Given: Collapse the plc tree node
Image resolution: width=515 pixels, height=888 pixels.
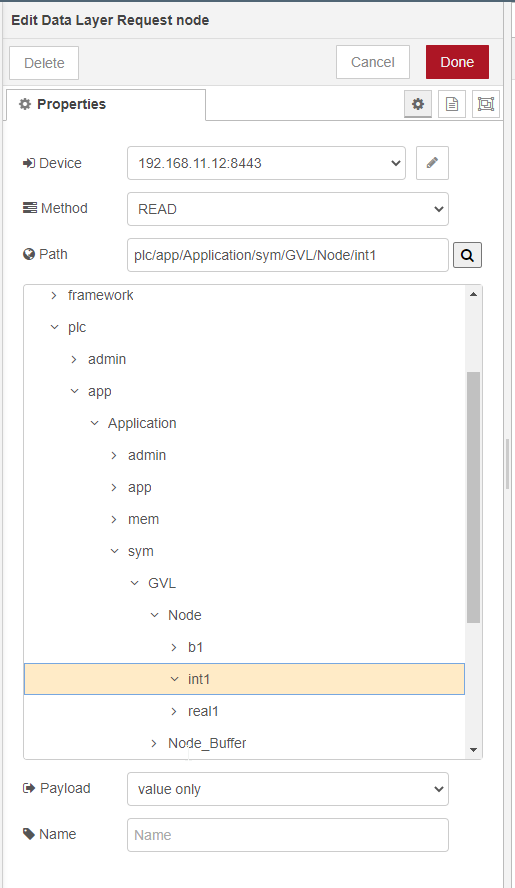Looking at the screenshot, I should click(x=54, y=327).
